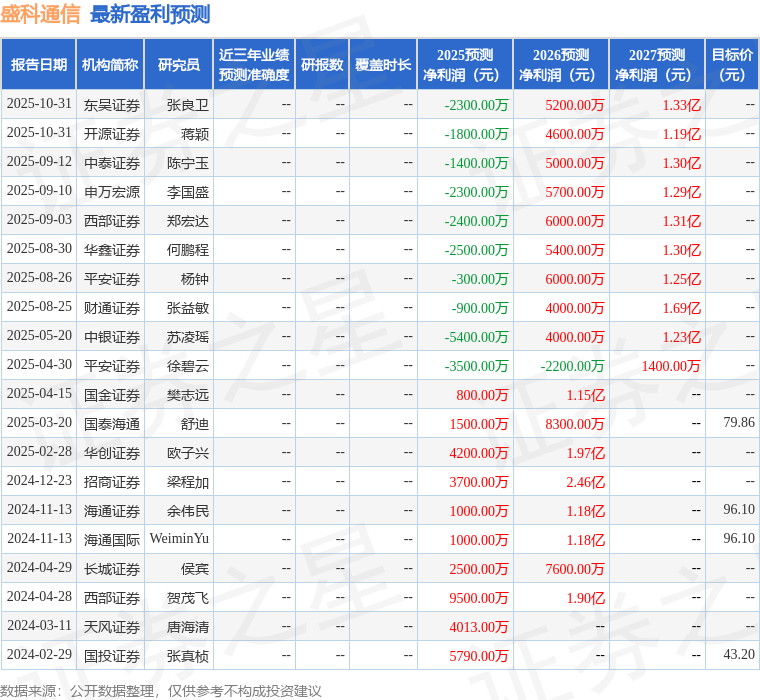Click the 研究员 column header
The height and width of the screenshot is (700, 760).
(x=179, y=64)
